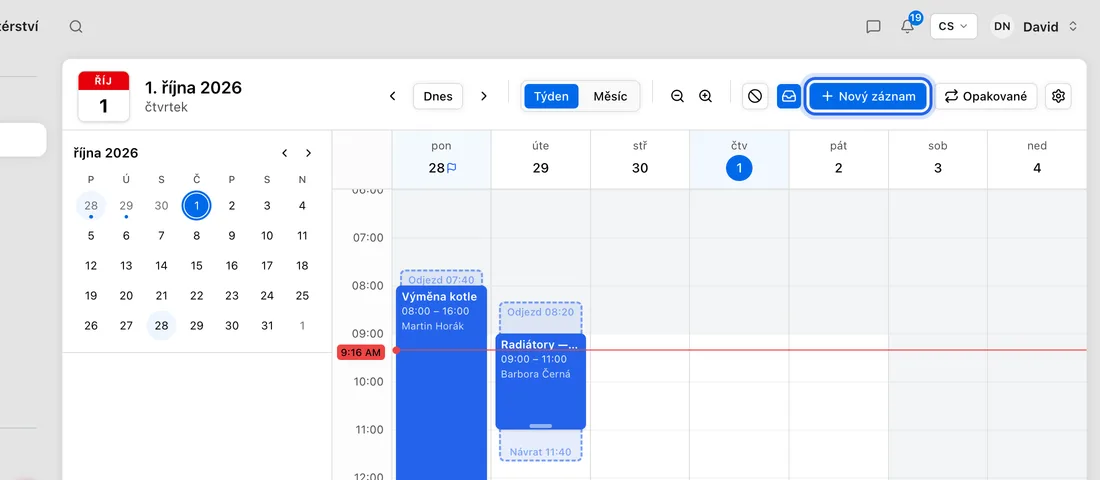The height and width of the screenshot is (480, 1100).
Task: Click the čtv 1 day header
Action: (739, 159)
